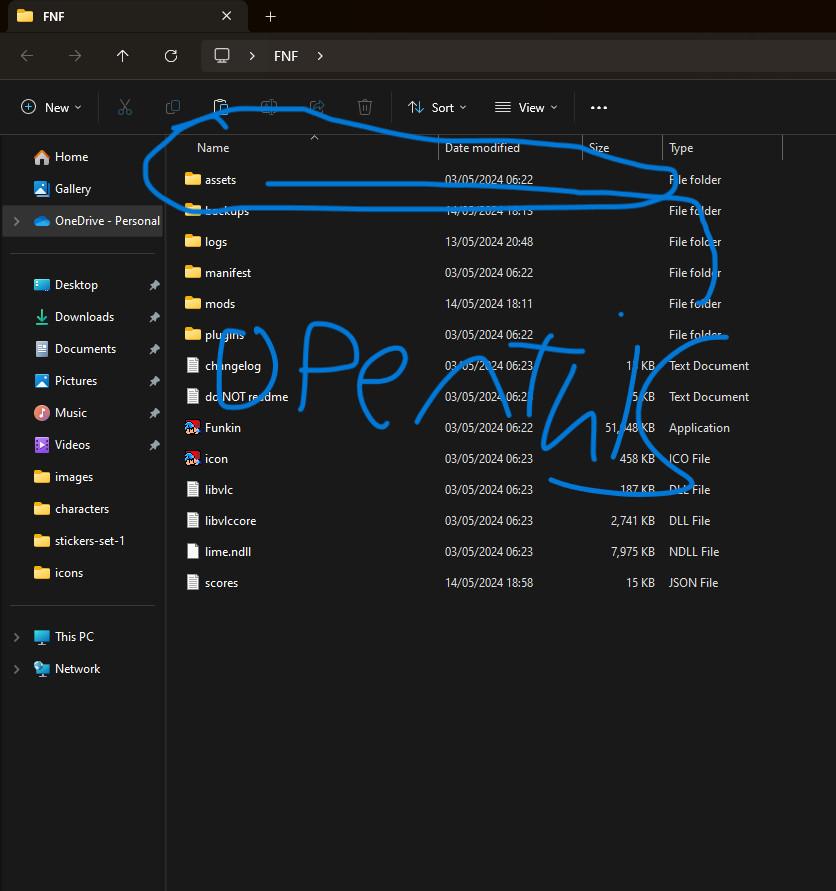Open the View dropdown menu

point(526,107)
